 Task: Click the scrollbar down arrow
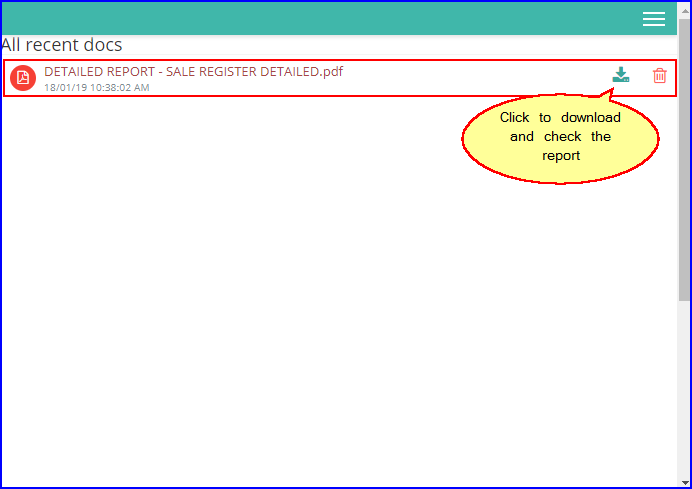684,482
